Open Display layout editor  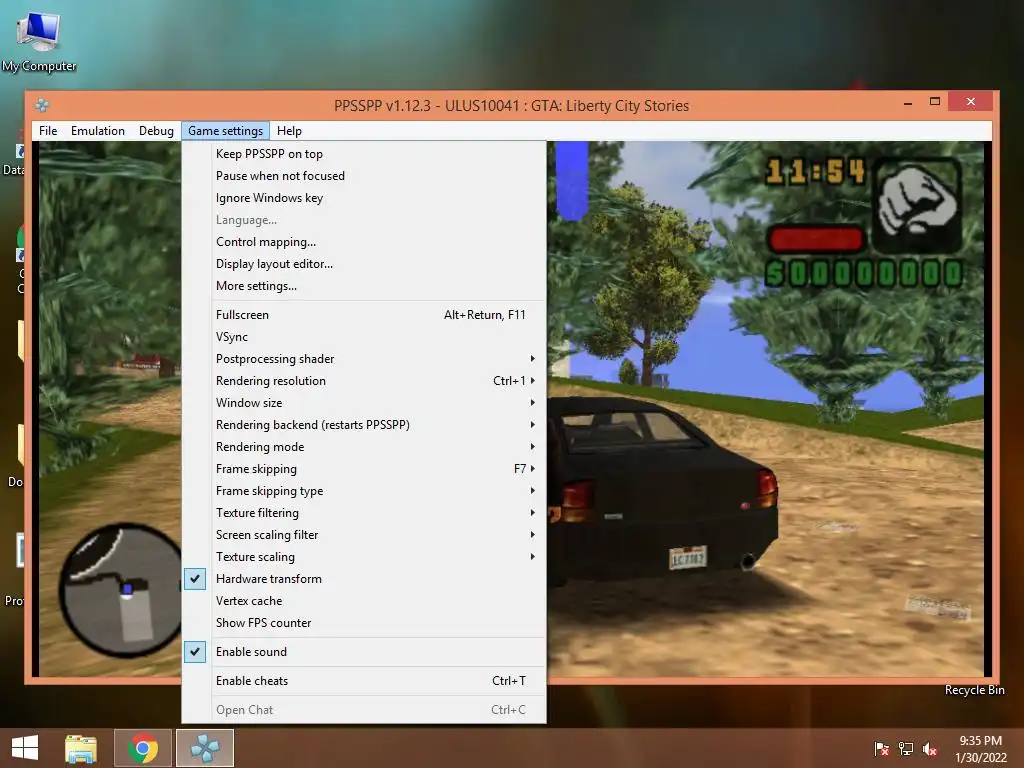pyautogui.click(x=364, y=264)
